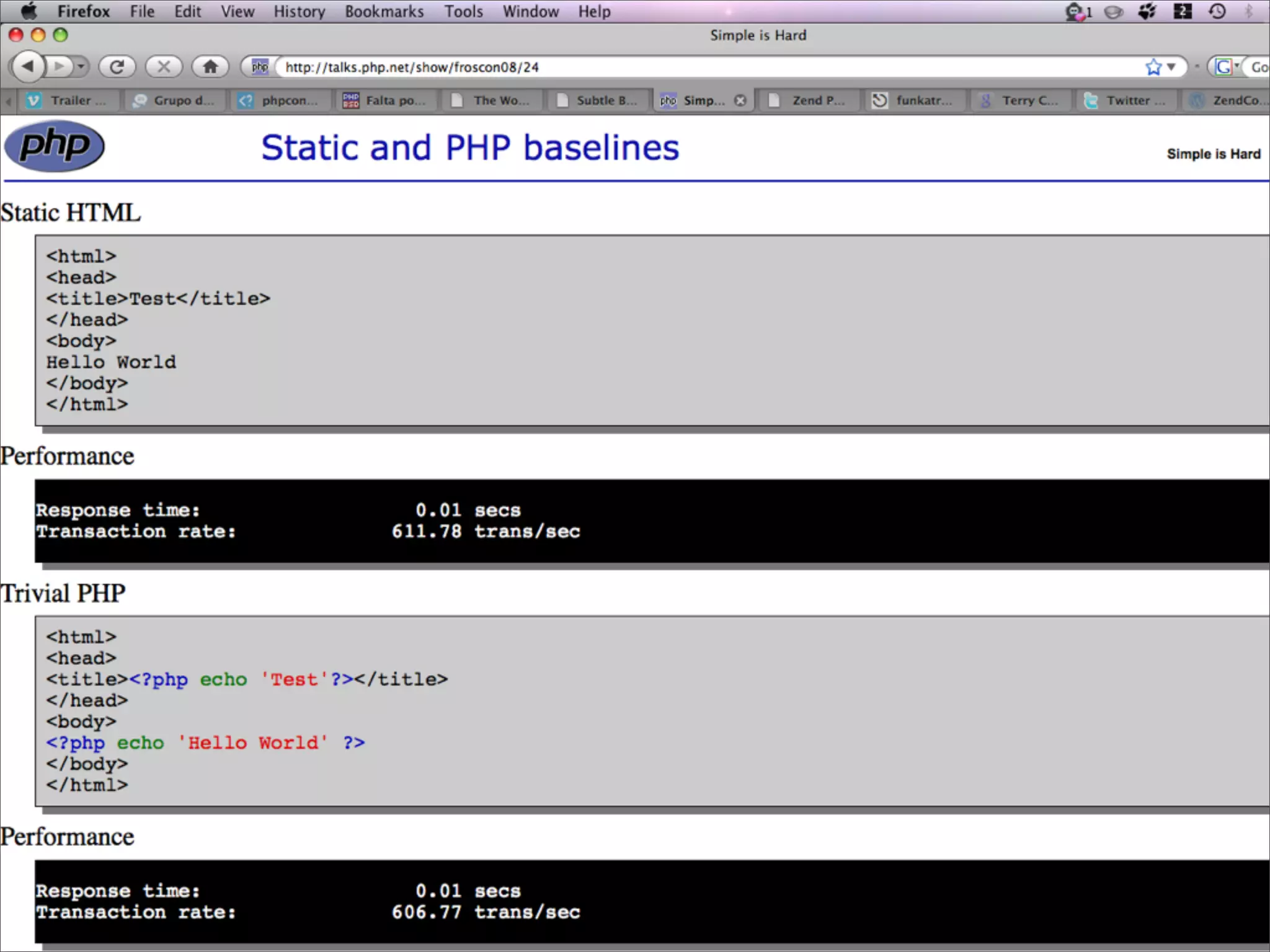
Task: Open the back/forward history dropdown arrow
Action: click(x=81, y=66)
